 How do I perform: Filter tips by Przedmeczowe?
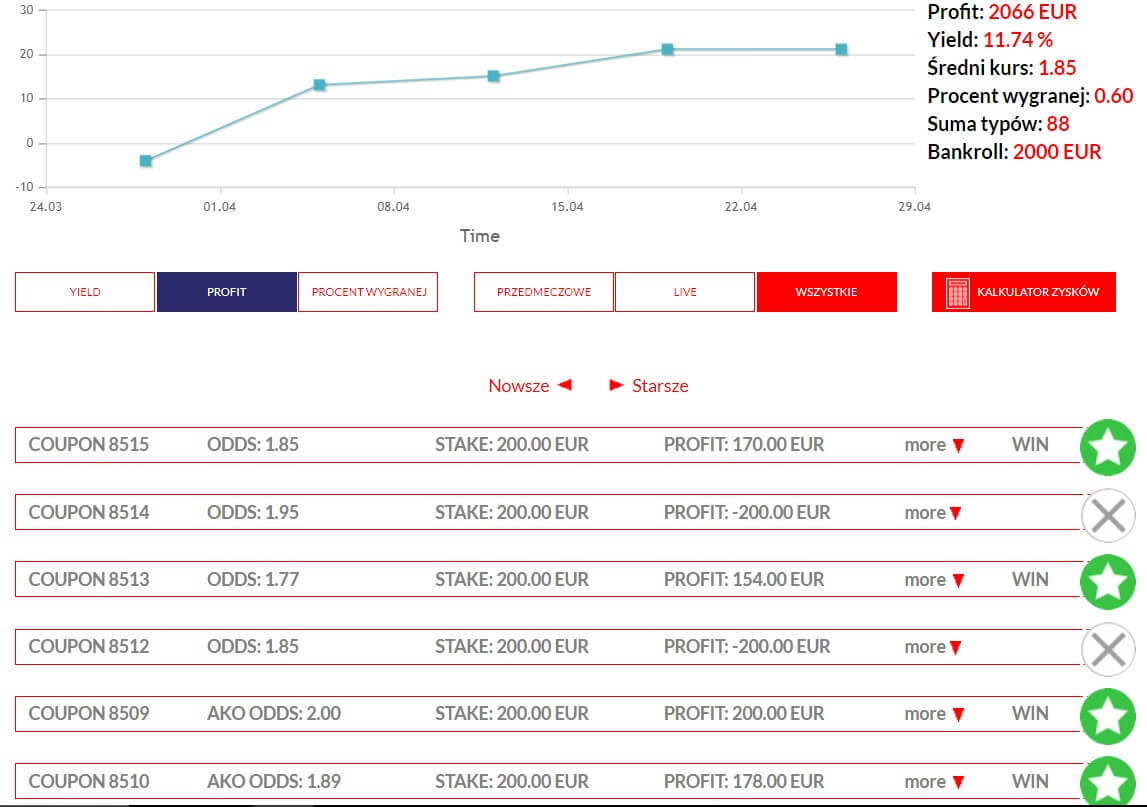tap(544, 292)
